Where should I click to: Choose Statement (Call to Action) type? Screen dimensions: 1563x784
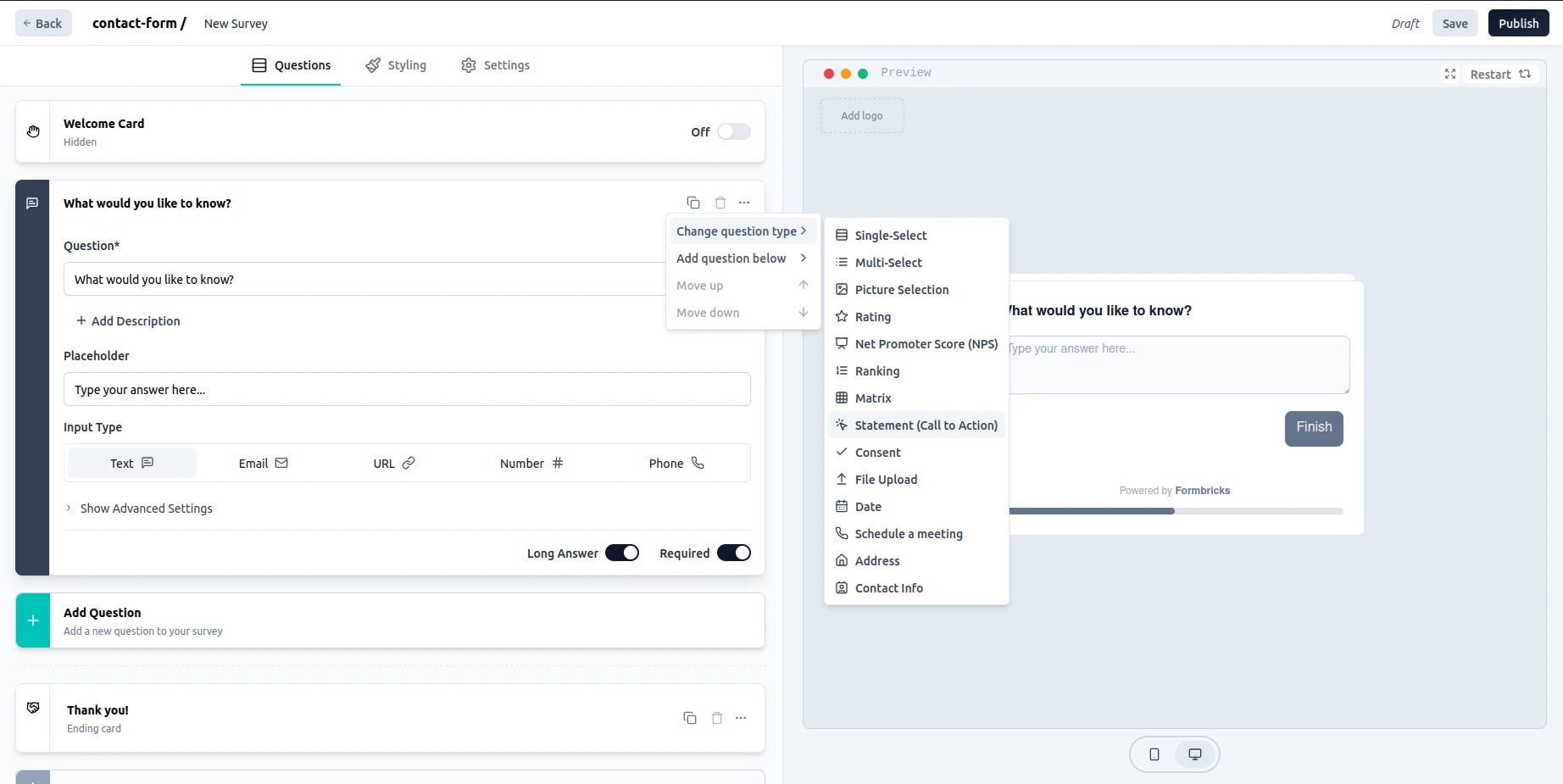916,425
